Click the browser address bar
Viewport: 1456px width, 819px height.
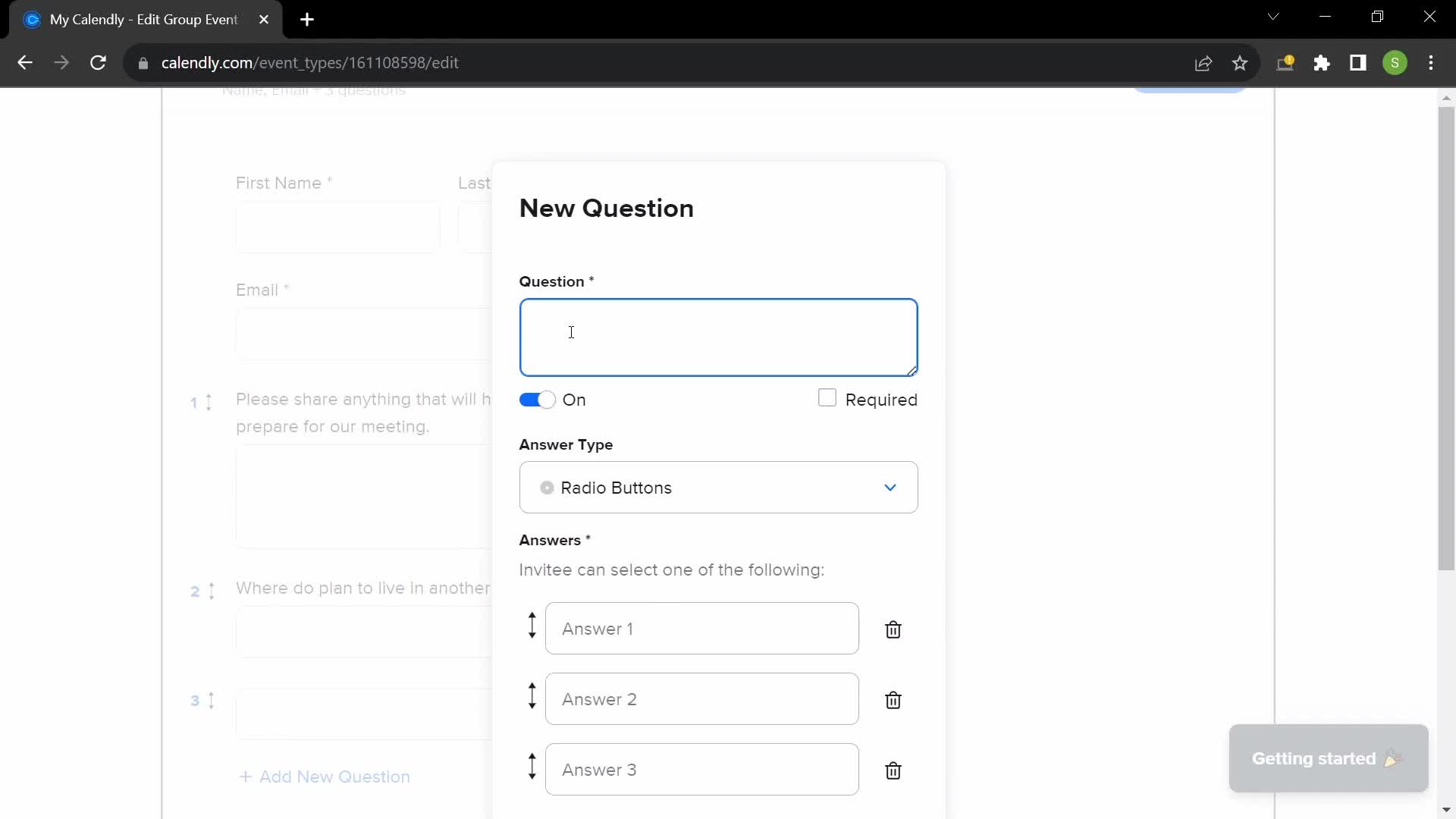(311, 62)
